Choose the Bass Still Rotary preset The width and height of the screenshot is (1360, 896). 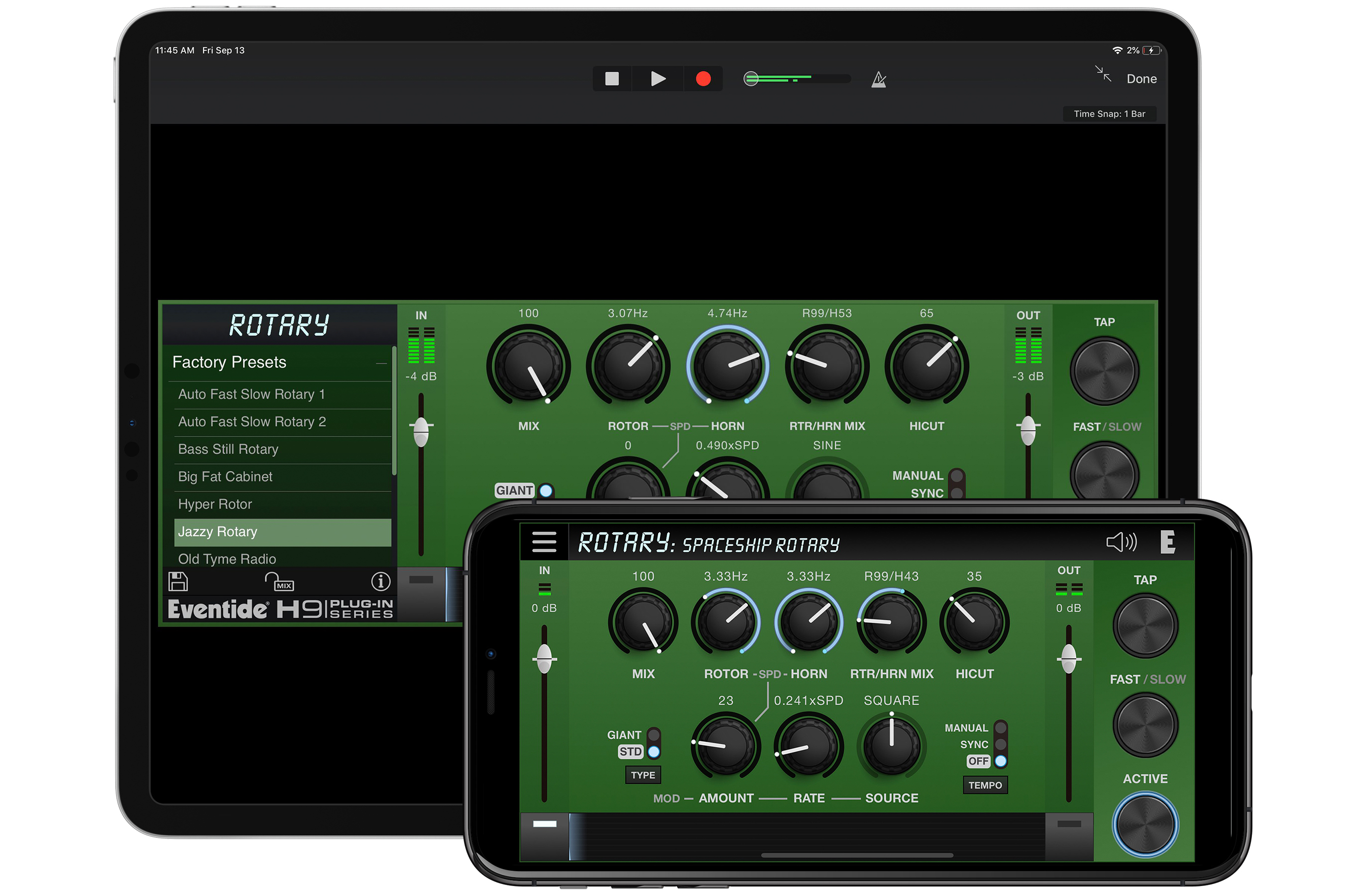[282, 449]
